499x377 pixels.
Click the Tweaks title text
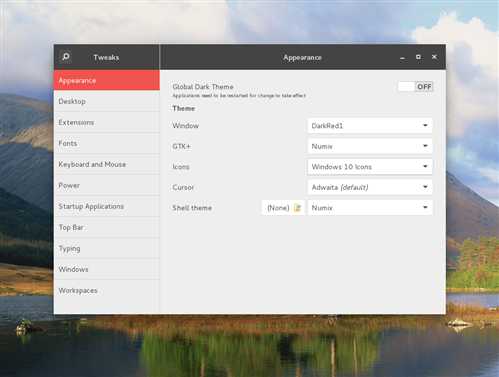(106, 57)
